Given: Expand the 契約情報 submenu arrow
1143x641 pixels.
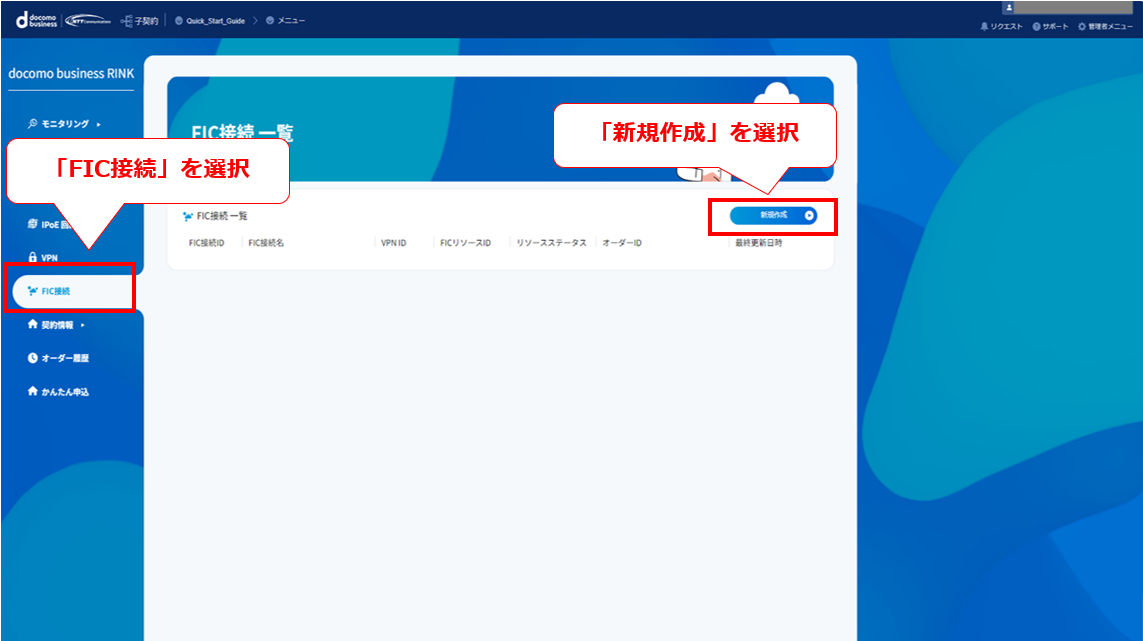Looking at the screenshot, I should coord(82,325).
